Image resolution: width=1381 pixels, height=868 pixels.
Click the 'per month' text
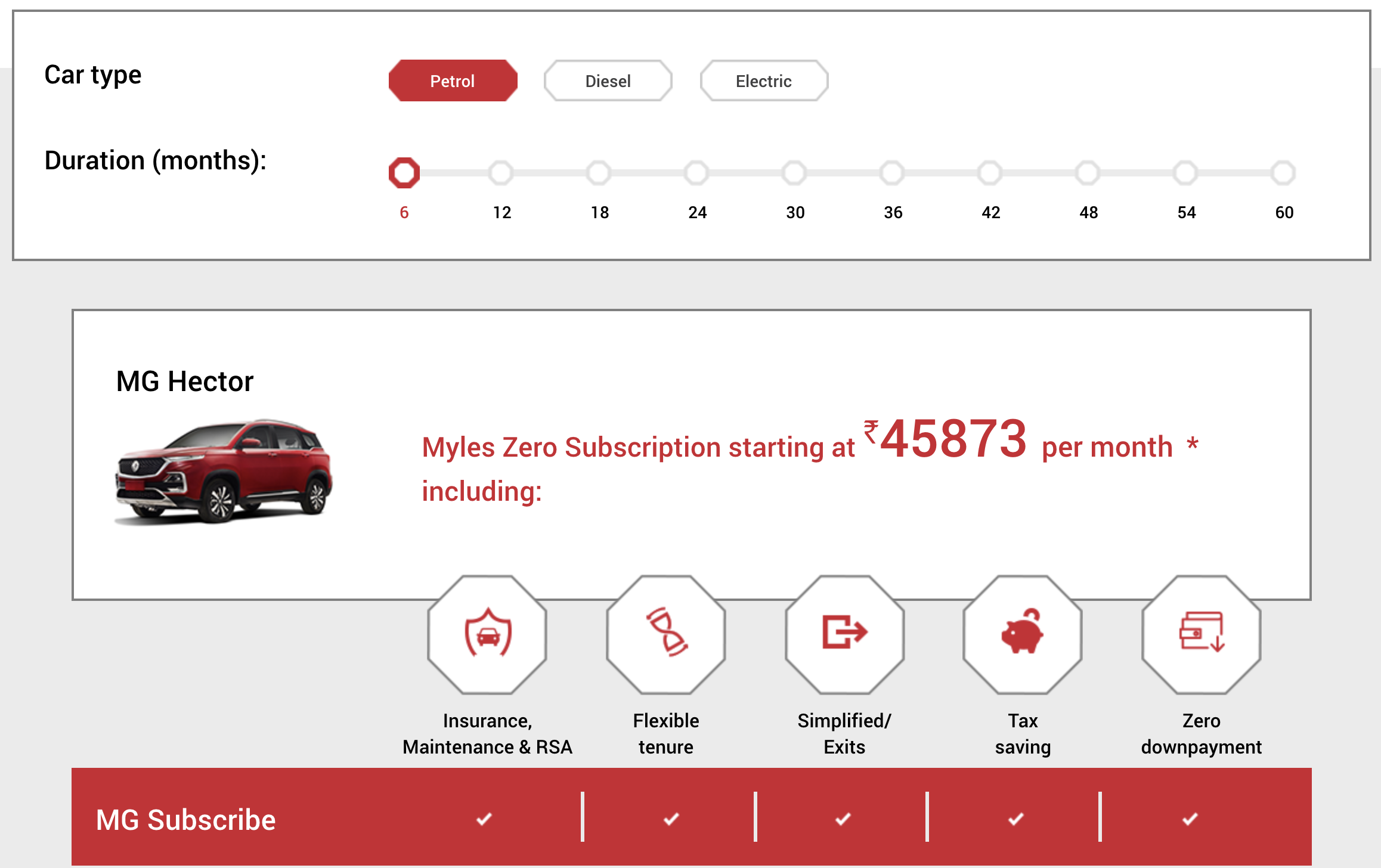[x=1107, y=447]
